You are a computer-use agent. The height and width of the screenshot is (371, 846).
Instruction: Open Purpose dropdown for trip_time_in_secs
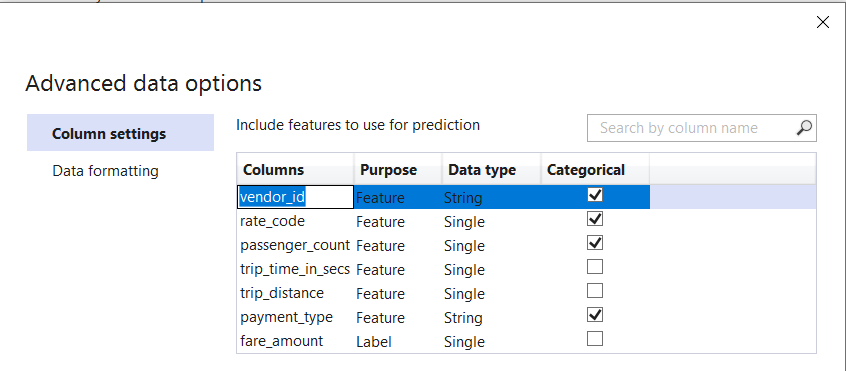(398, 270)
